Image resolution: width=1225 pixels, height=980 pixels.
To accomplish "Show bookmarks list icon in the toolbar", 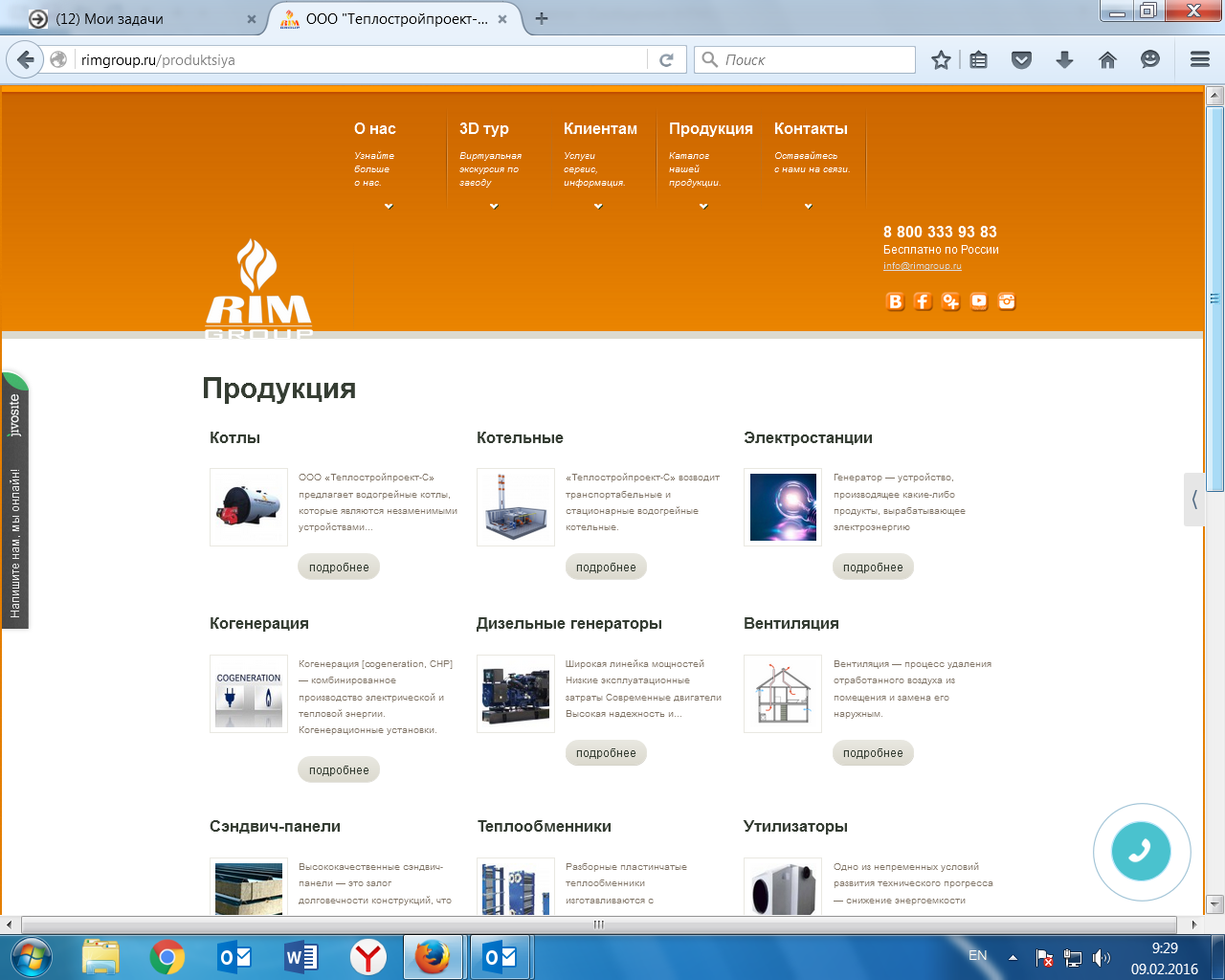I will click(x=978, y=60).
